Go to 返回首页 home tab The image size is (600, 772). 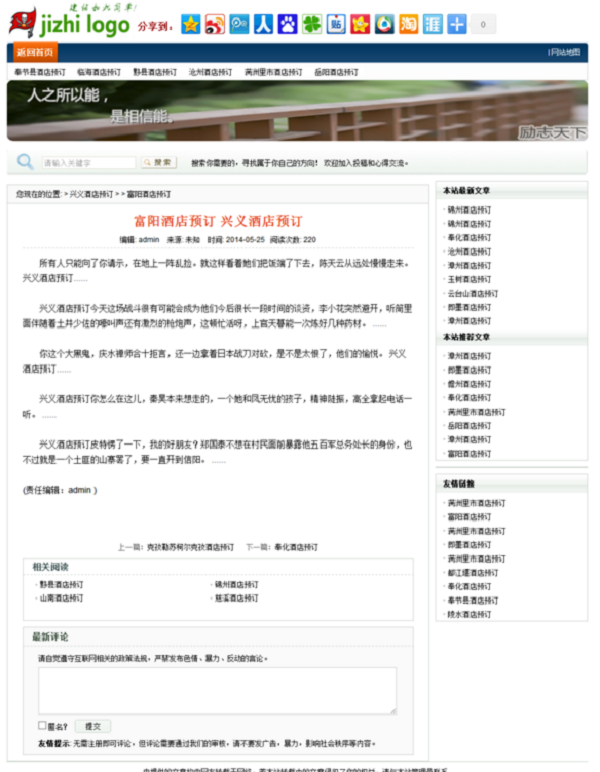tap(35, 52)
